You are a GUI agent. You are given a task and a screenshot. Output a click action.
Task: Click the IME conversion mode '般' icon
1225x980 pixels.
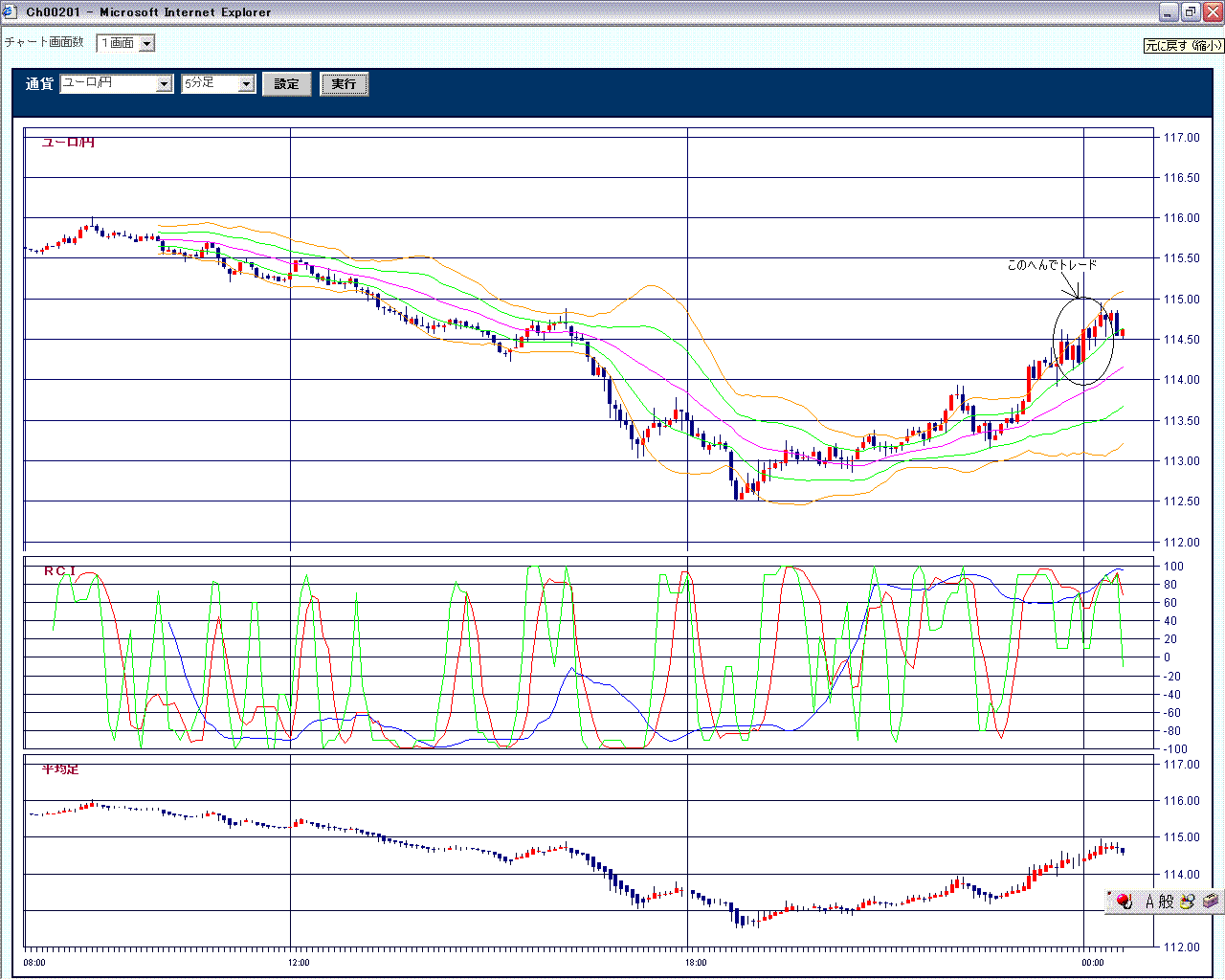(1166, 902)
